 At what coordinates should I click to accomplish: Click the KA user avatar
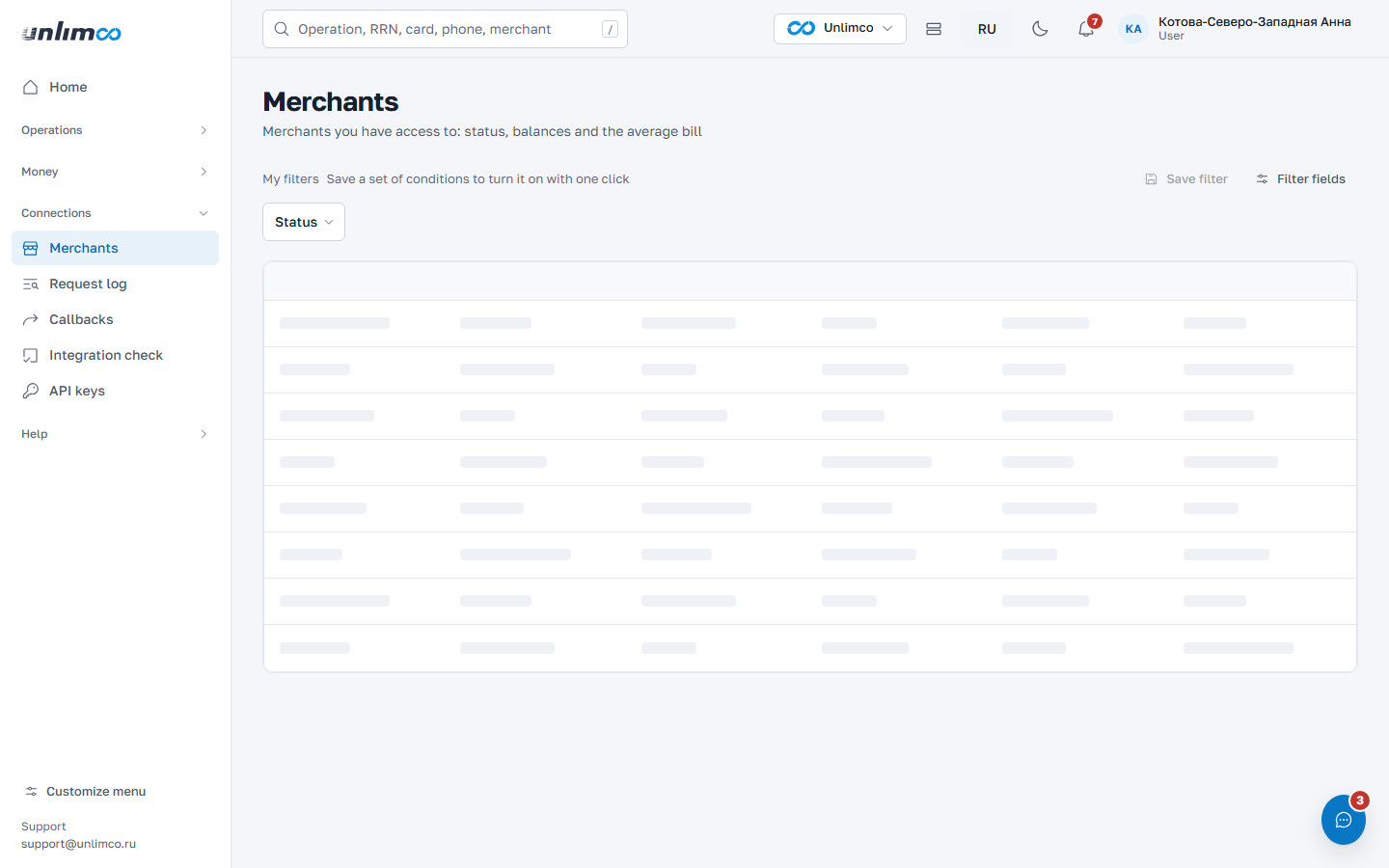pos(1133,29)
